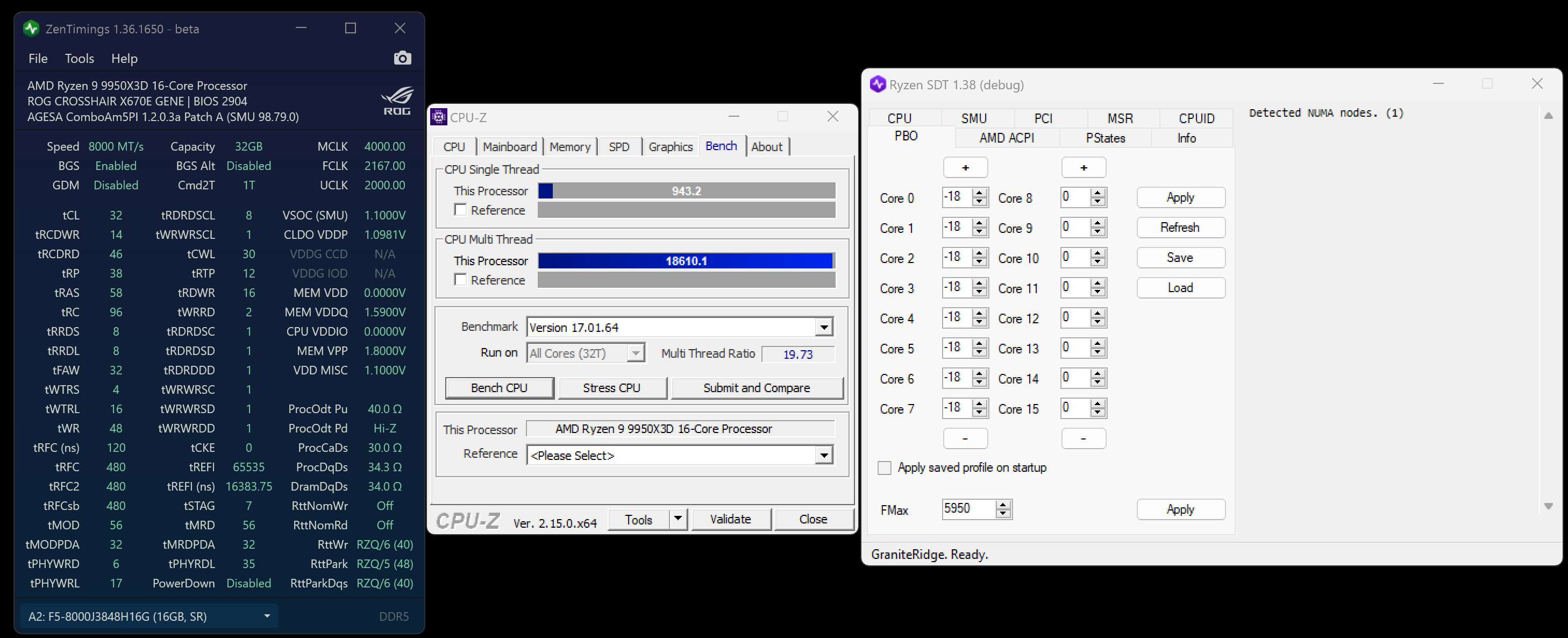Click the Ryzen SDT purple app icon

pos(878,84)
